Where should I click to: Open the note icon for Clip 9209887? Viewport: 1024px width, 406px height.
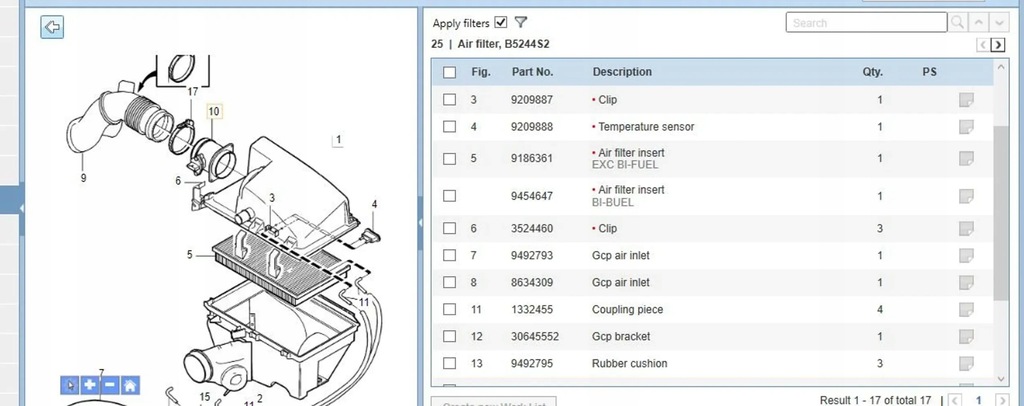(x=966, y=100)
